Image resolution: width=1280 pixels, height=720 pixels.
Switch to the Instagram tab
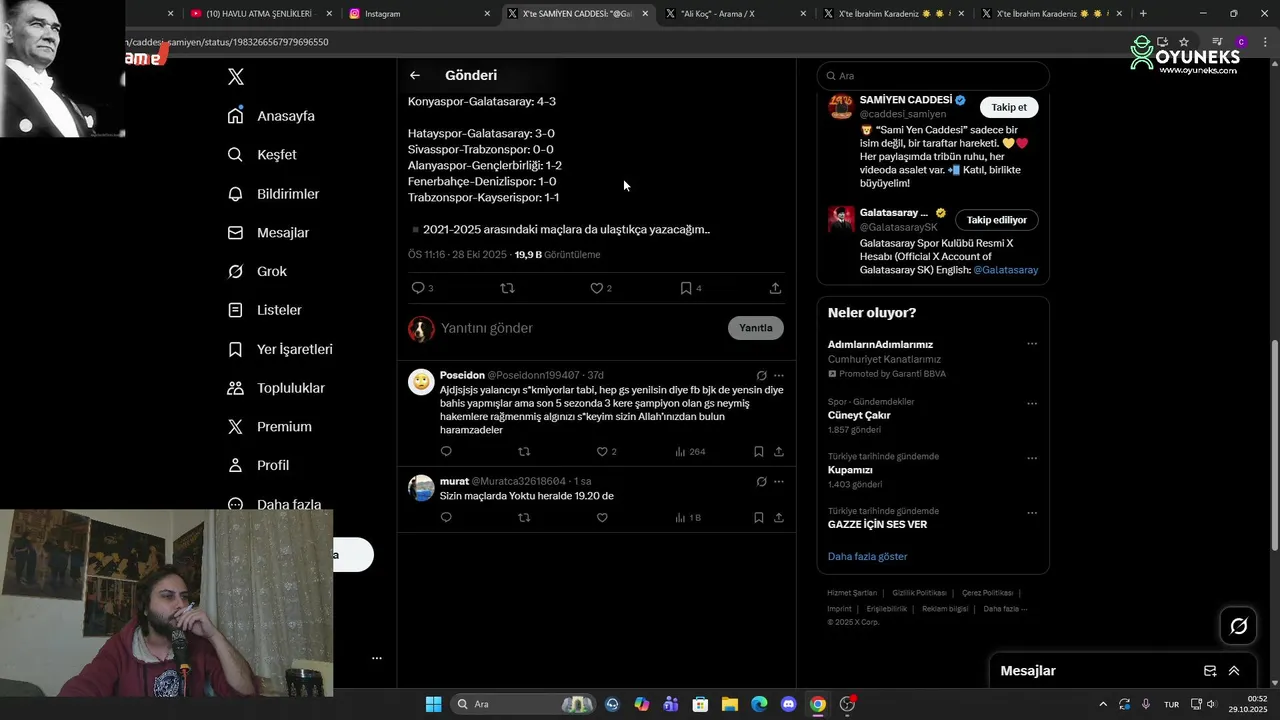420,14
